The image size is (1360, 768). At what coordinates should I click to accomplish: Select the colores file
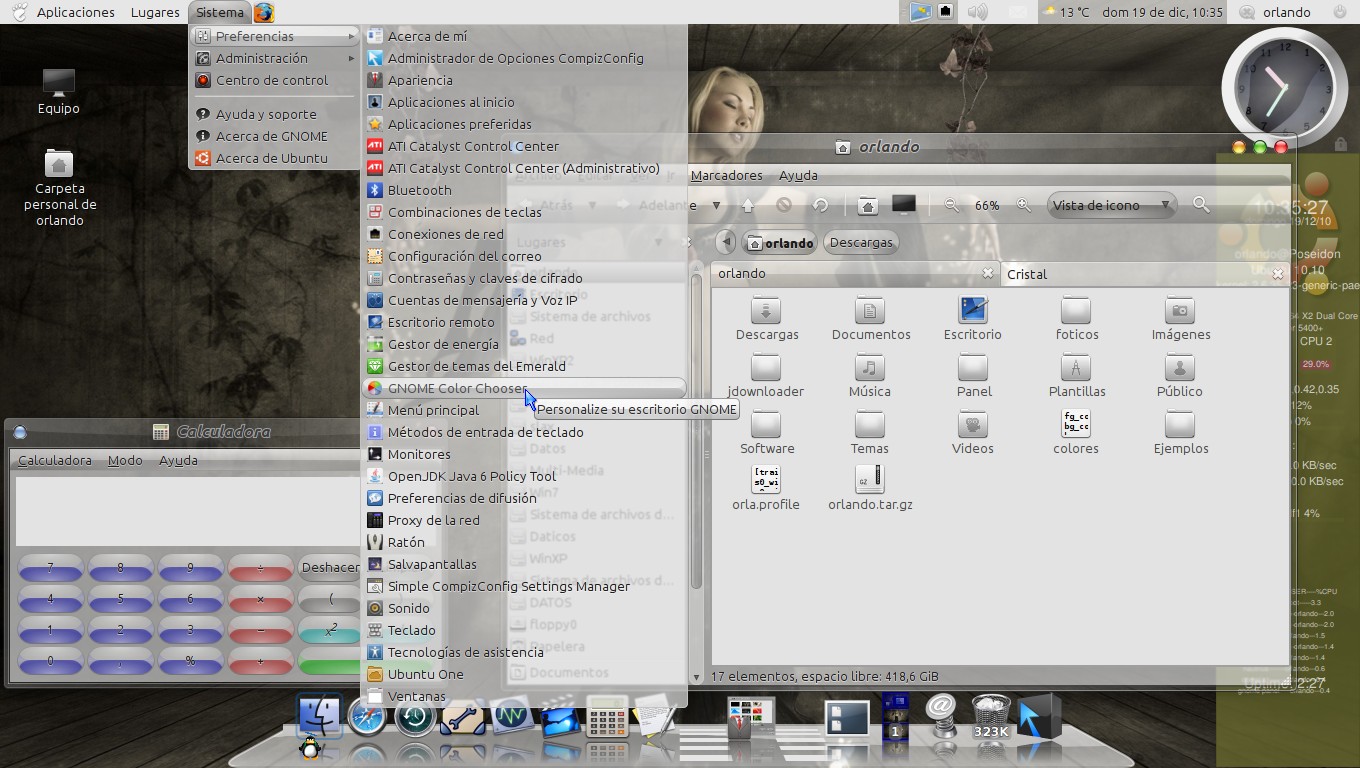pos(1076,433)
